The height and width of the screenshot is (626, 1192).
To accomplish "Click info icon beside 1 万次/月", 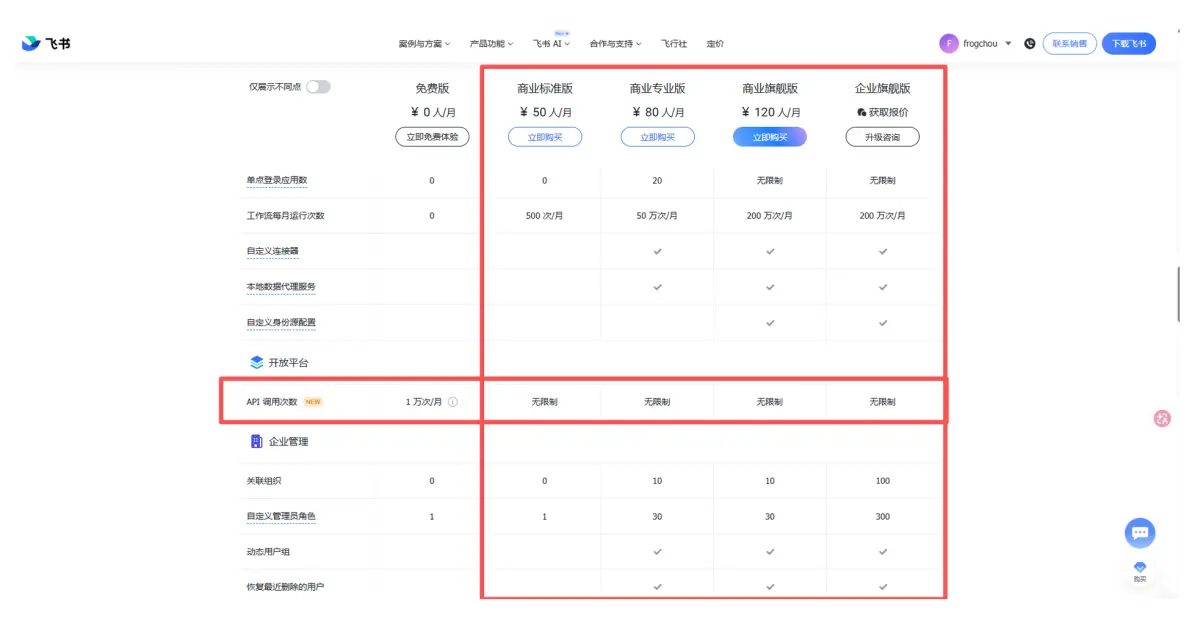I will click(x=453, y=402).
